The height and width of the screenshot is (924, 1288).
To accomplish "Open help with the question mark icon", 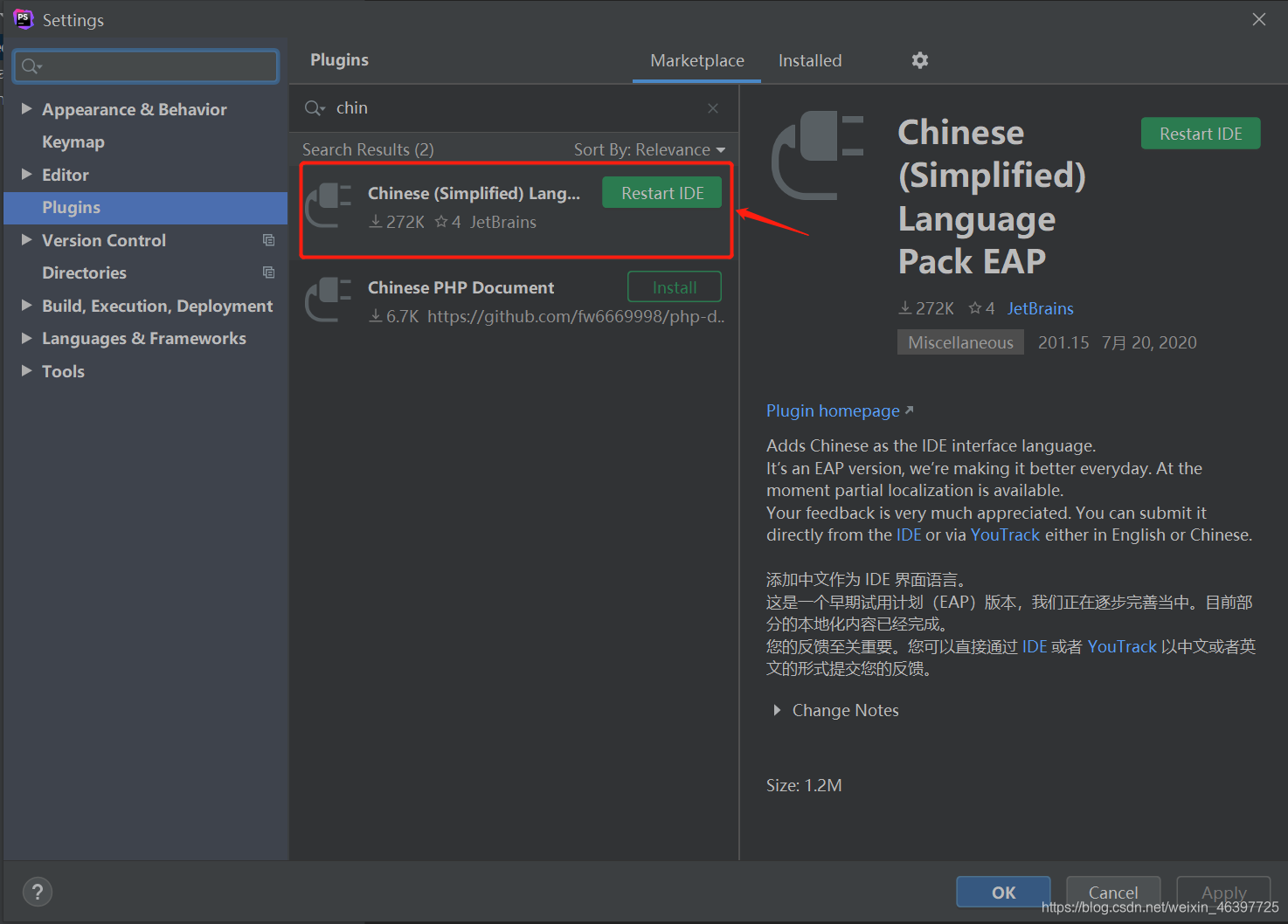I will tap(37, 892).
